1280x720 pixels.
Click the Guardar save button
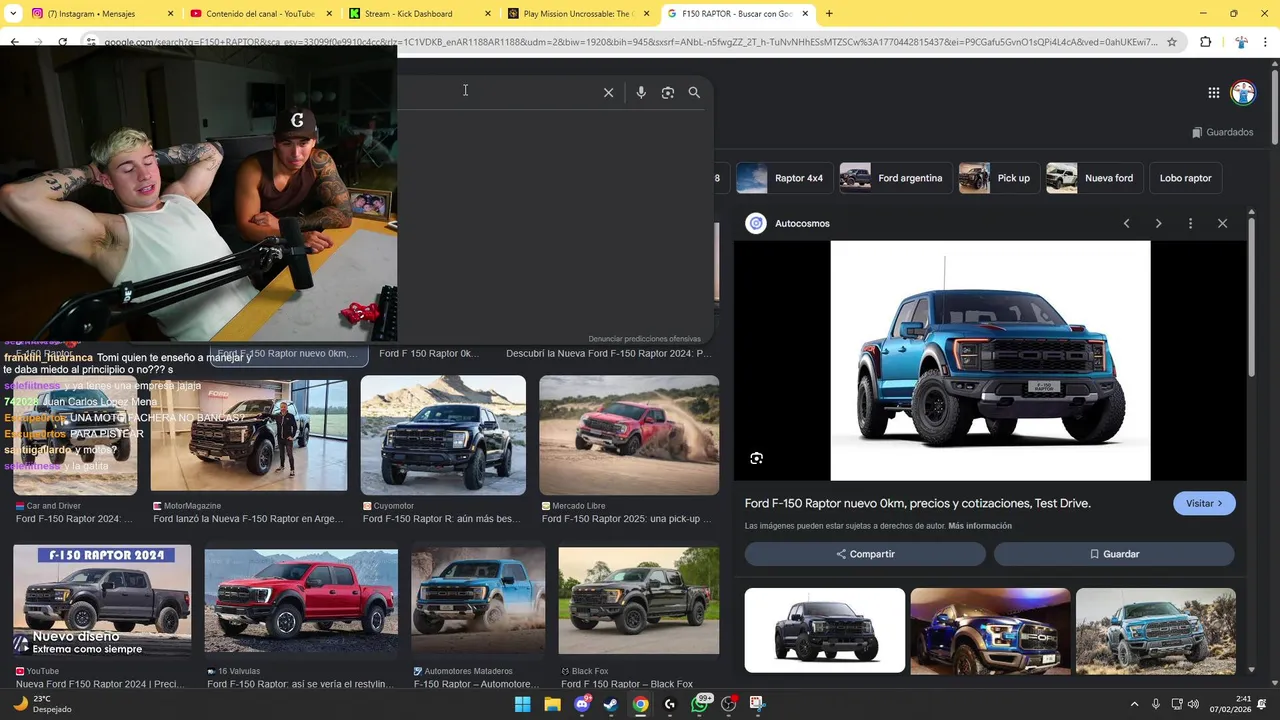1114,554
